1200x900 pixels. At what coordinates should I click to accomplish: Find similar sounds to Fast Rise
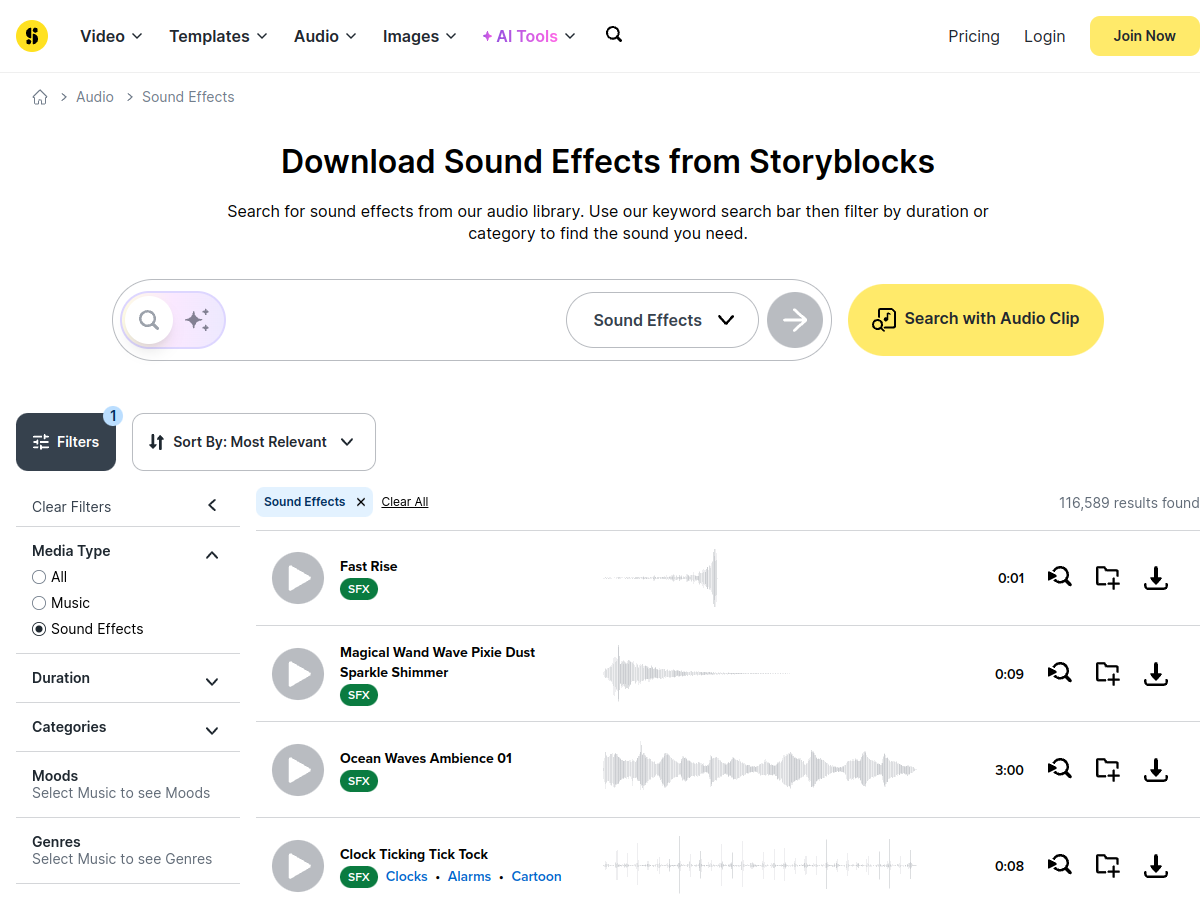point(1060,577)
